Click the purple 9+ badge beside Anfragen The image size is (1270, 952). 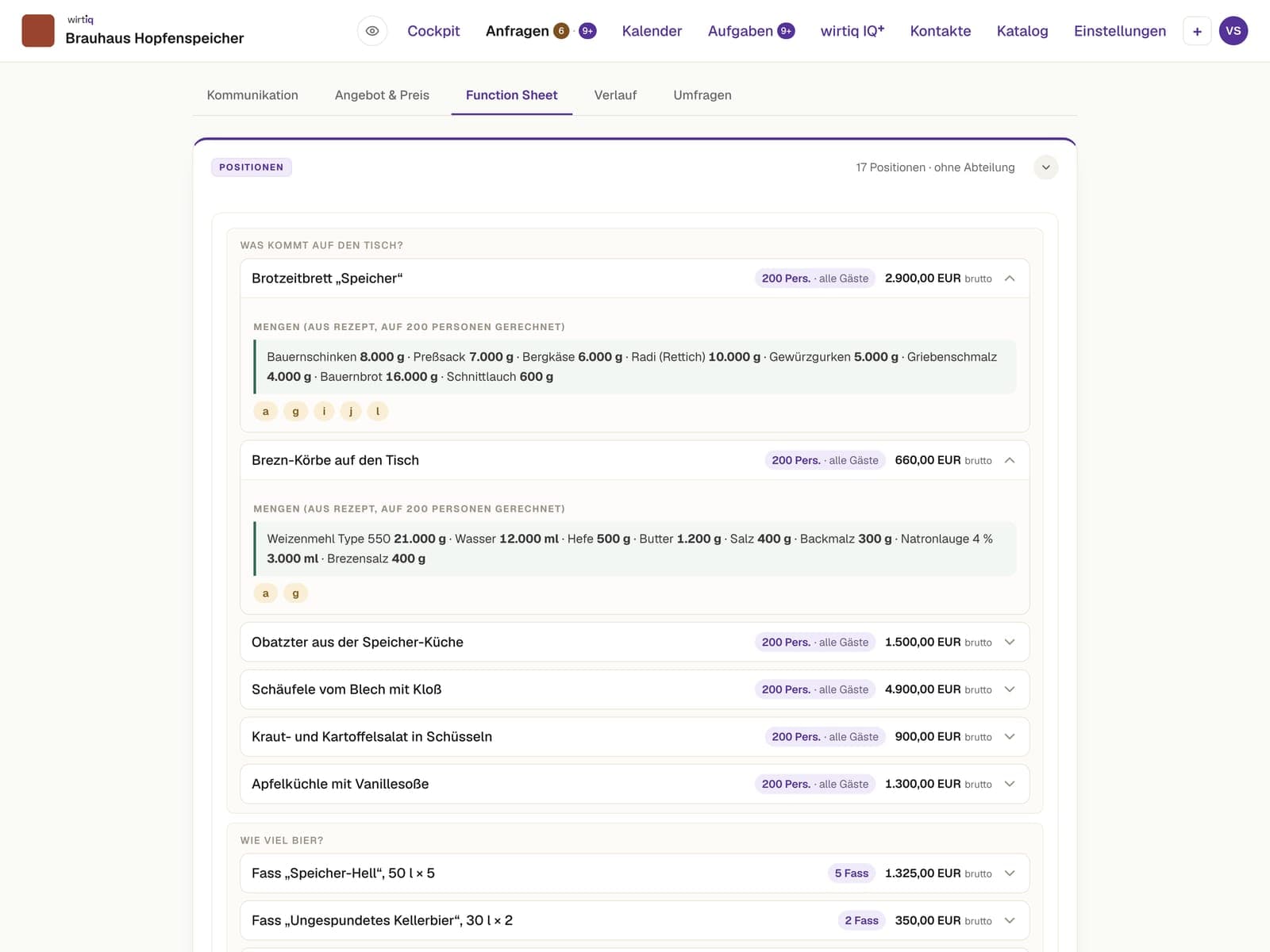click(x=587, y=31)
